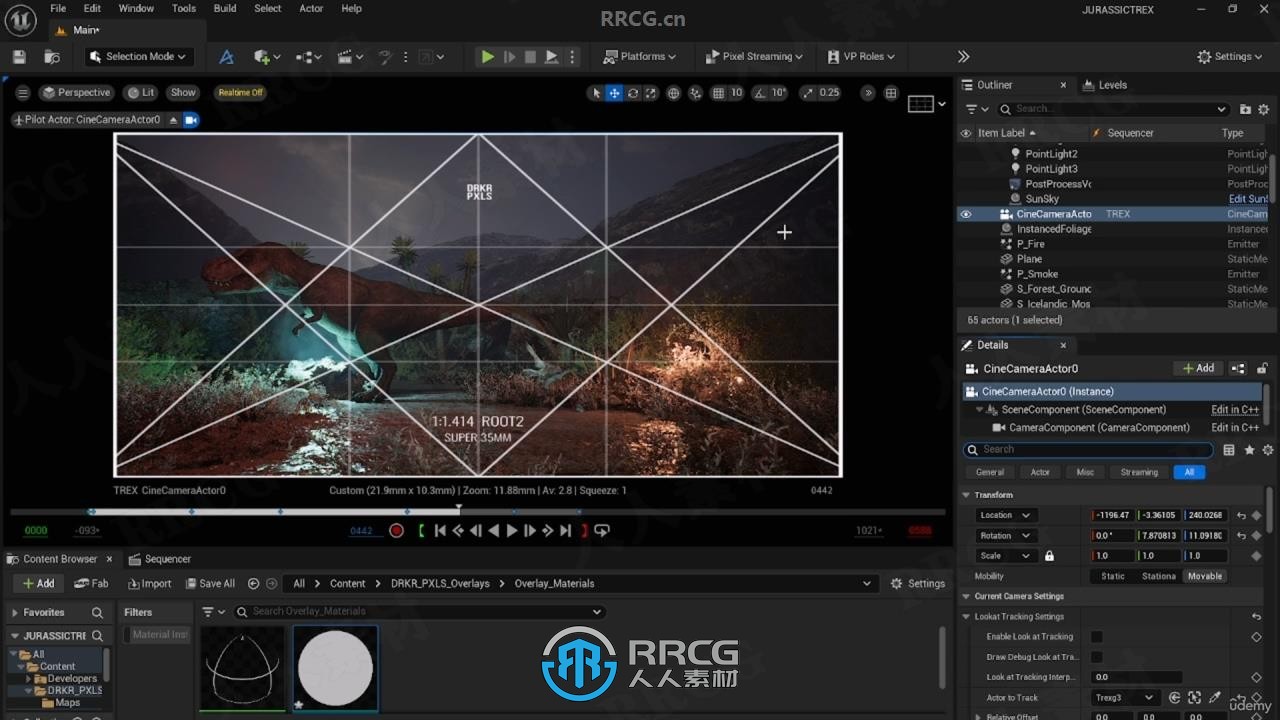Image resolution: width=1280 pixels, height=720 pixels.
Task: Open the Actor to Track Trexg3 dropdown
Action: pyautogui.click(x=1124, y=698)
